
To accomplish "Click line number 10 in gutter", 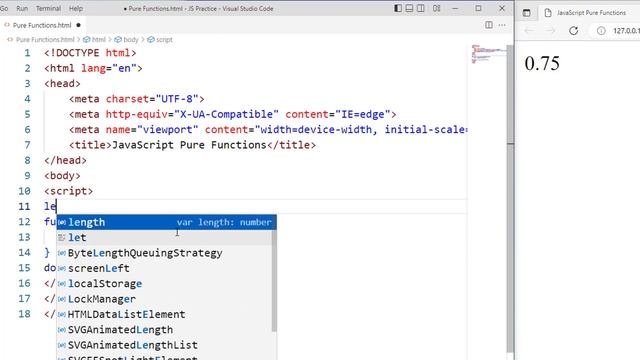I will [x=24, y=191].
